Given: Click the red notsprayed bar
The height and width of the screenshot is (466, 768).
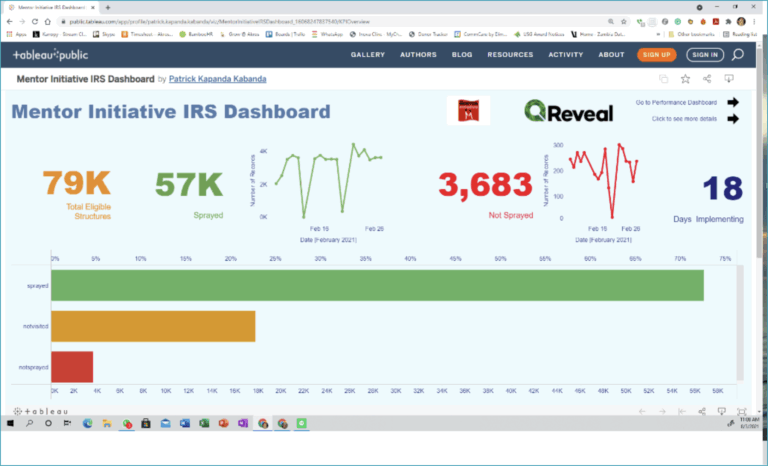Looking at the screenshot, I should click(x=72, y=366).
